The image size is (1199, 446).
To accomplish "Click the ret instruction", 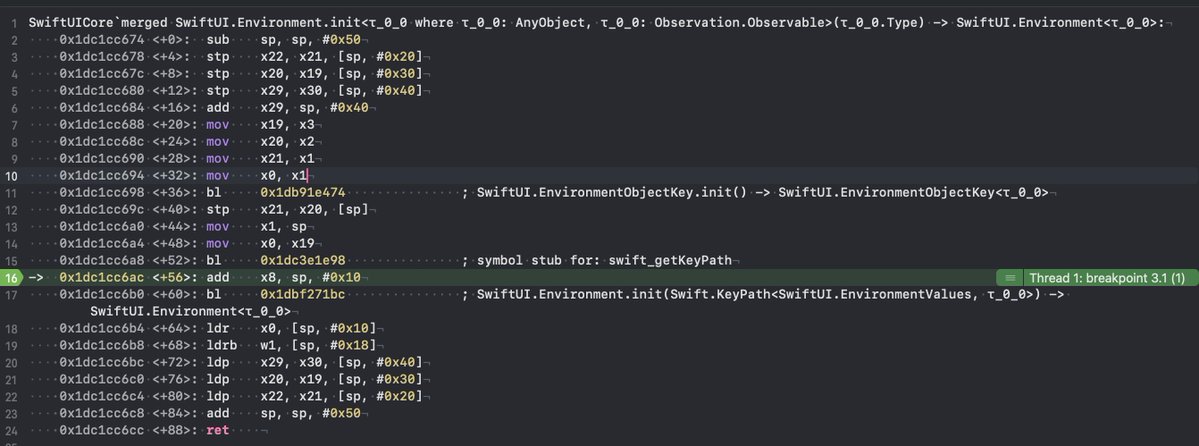I will point(217,431).
